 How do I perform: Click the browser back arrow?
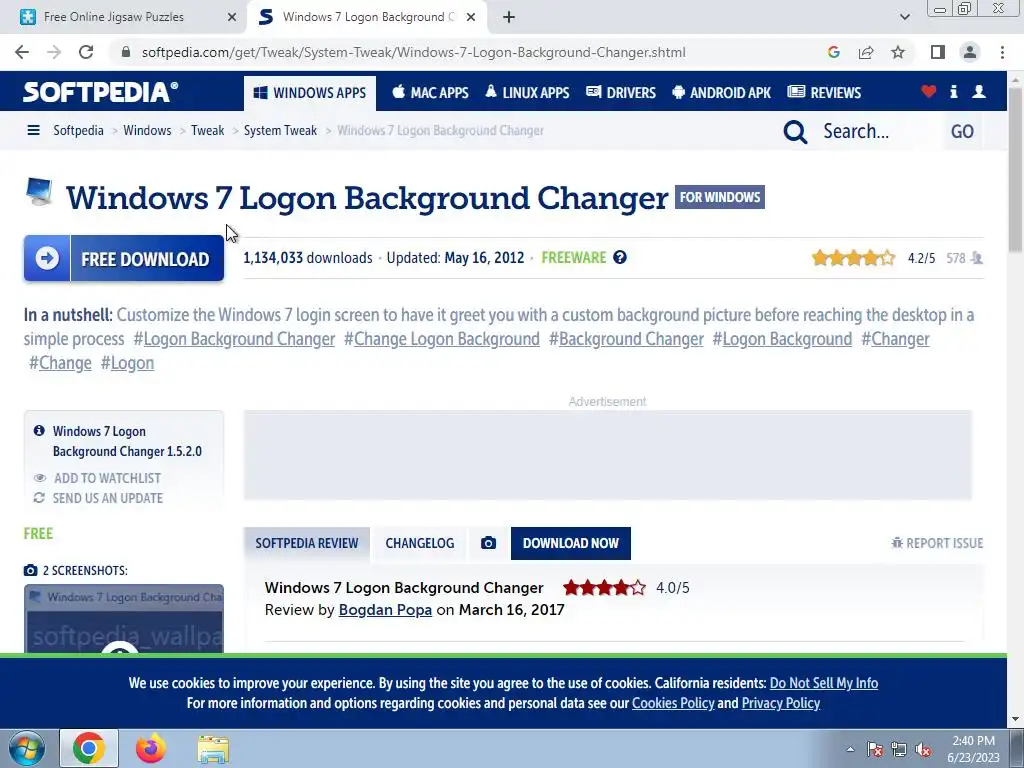(x=22, y=52)
